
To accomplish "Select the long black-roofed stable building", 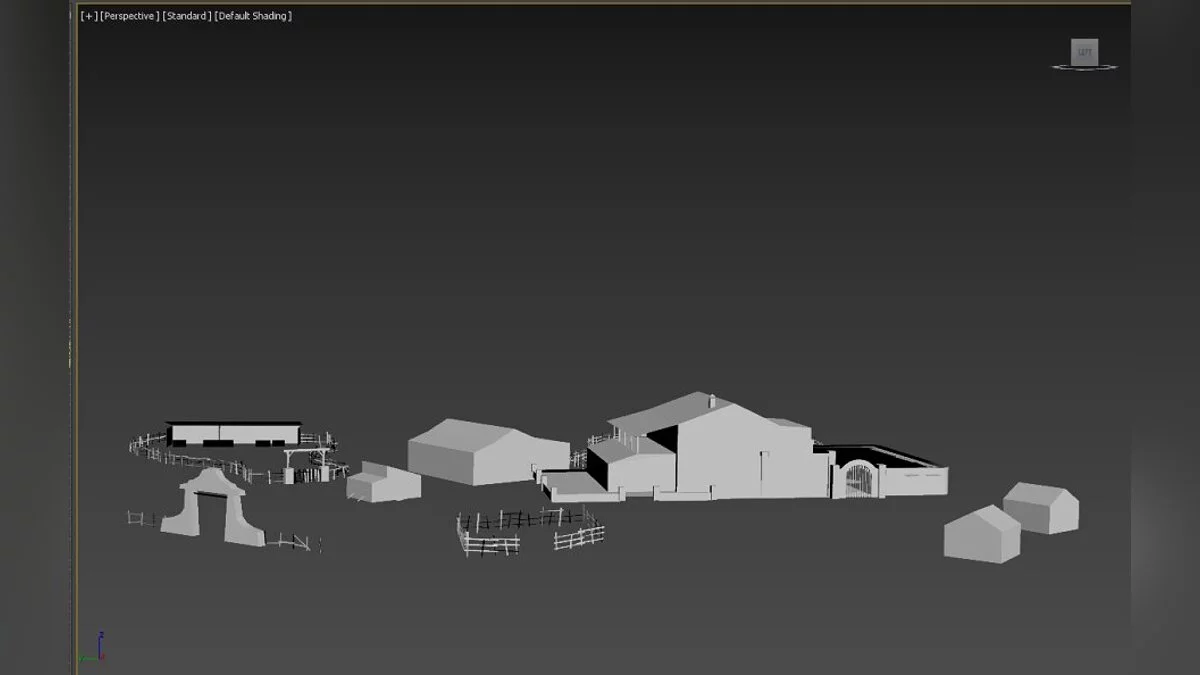I will point(233,432).
